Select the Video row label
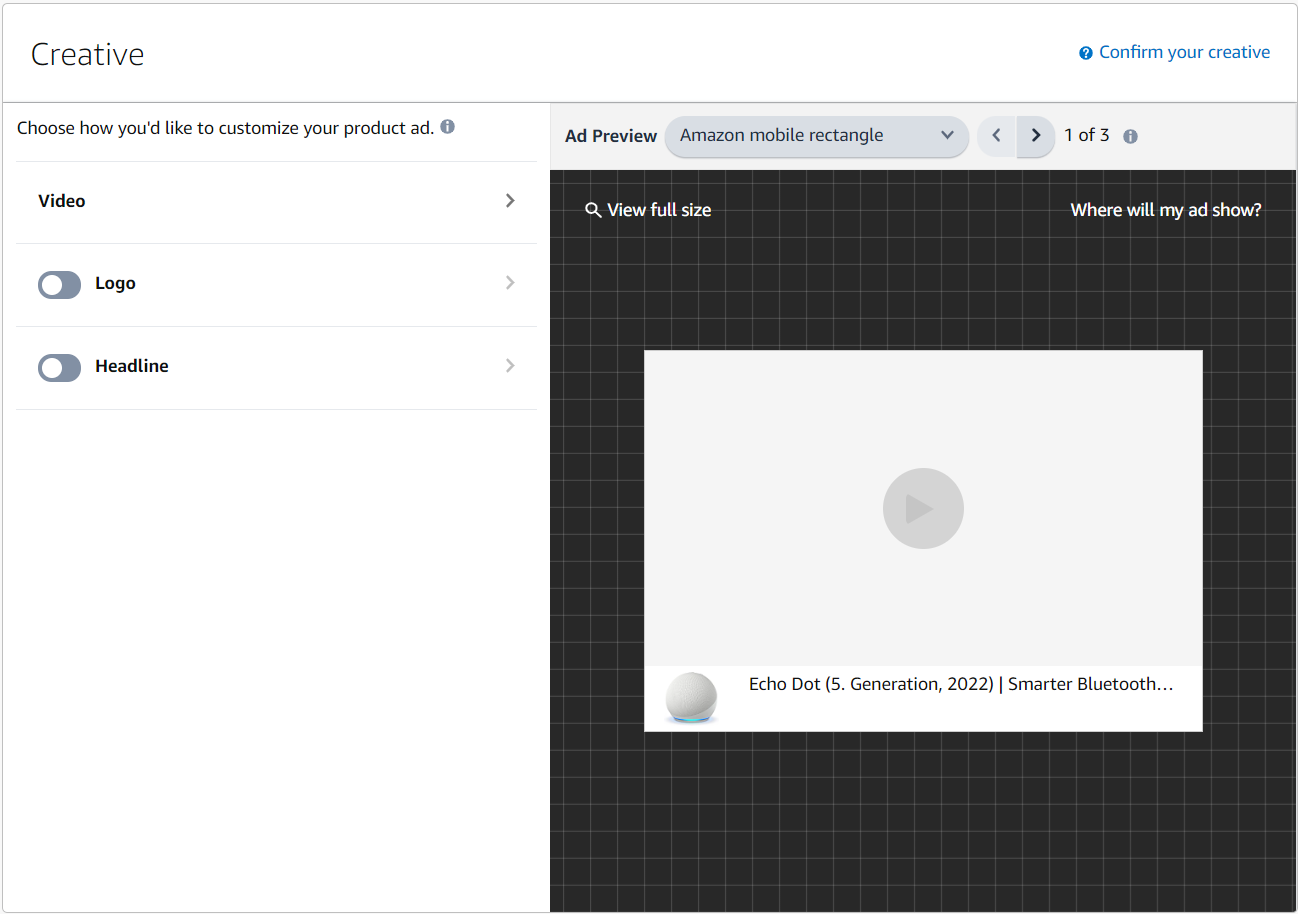 click(62, 201)
